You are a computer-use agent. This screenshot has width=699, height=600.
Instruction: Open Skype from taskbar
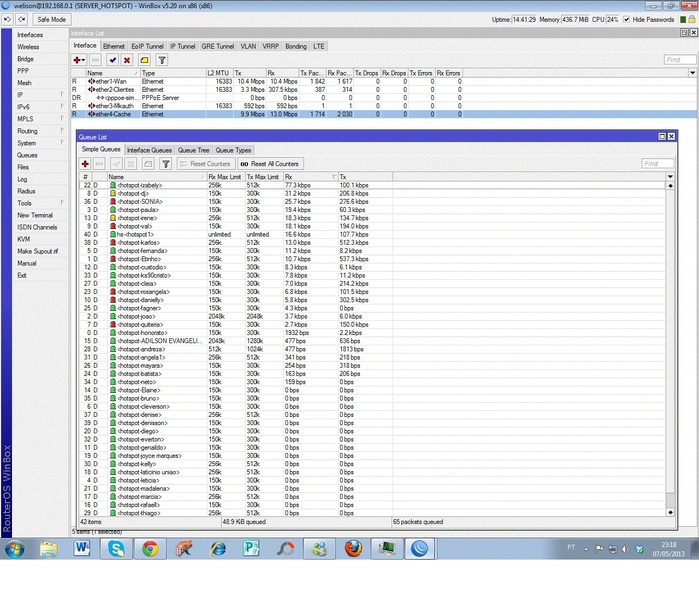[x=116, y=549]
